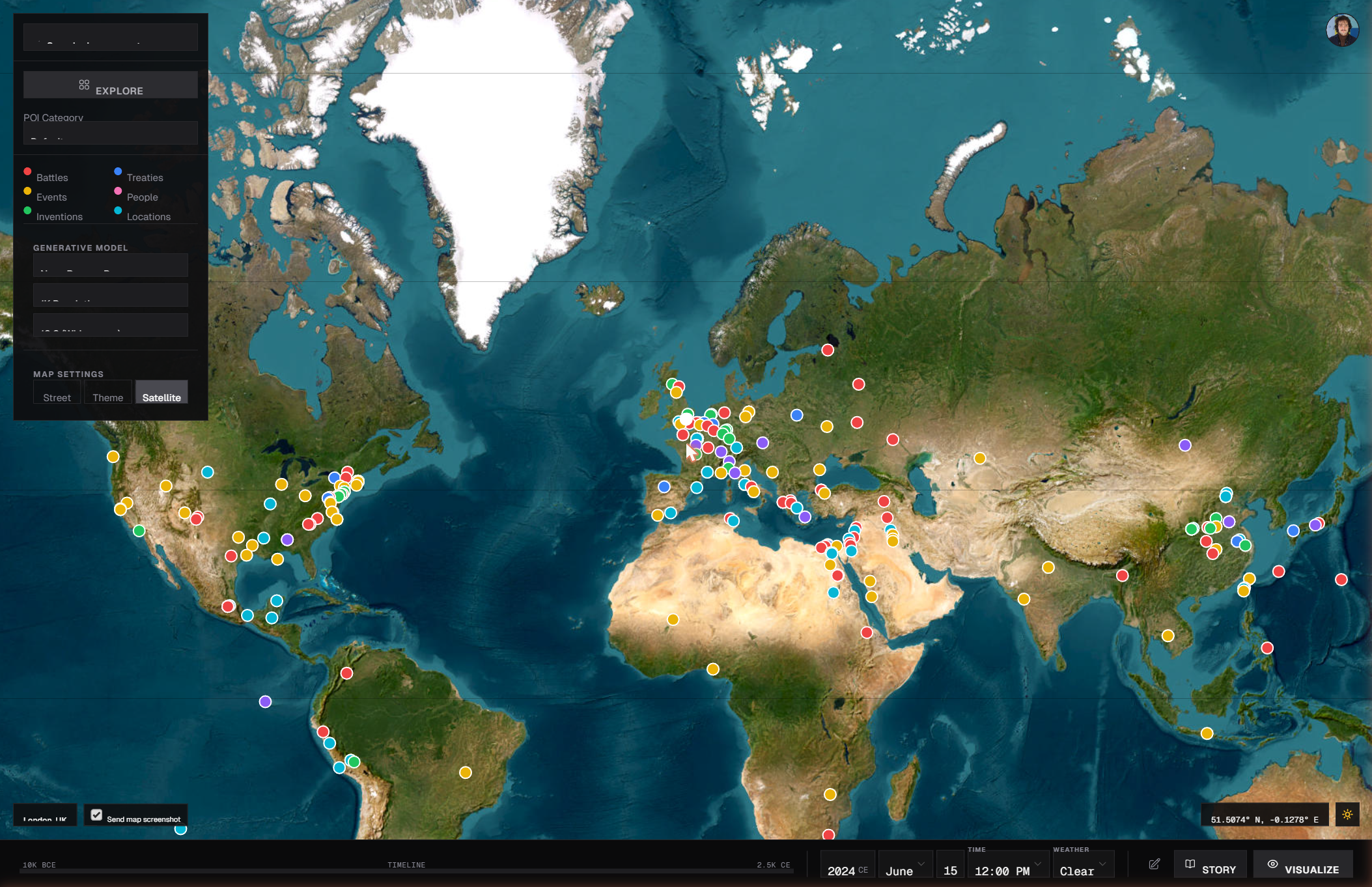This screenshot has width=1372, height=887.
Task: Click the purple marker in Mongolia
Action: [x=1184, y=445]
